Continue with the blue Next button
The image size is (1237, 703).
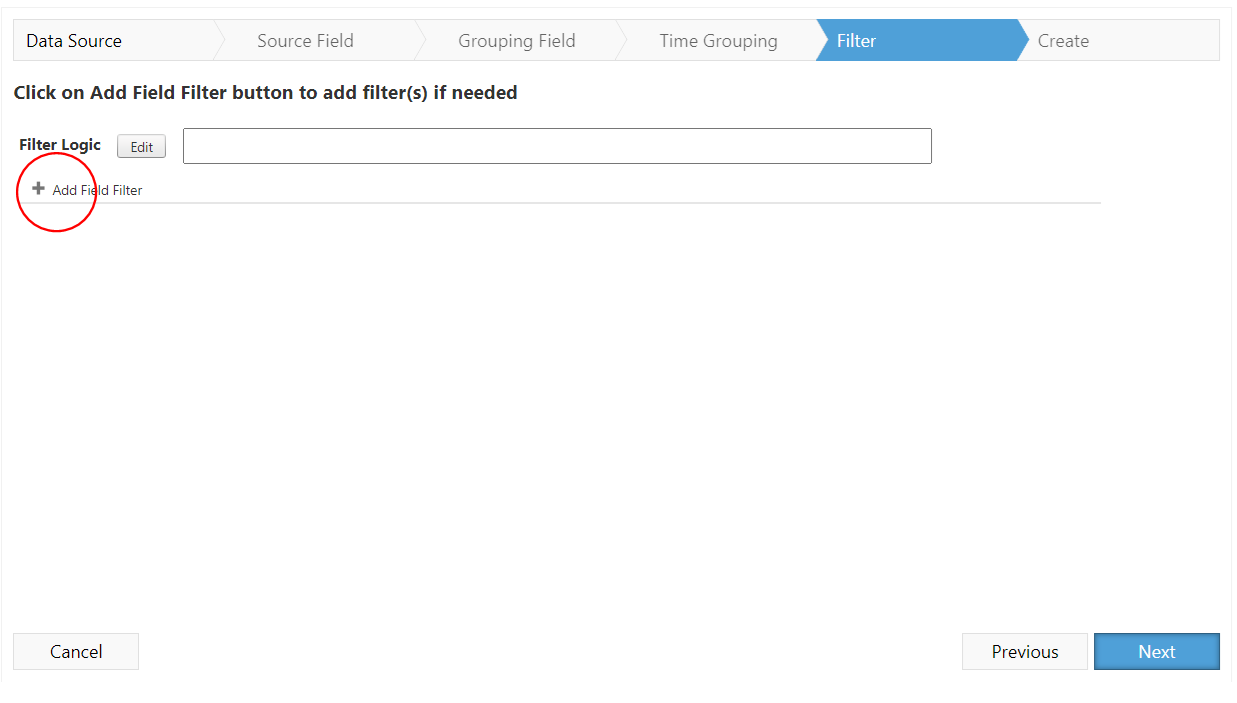tap(1157, 651)
